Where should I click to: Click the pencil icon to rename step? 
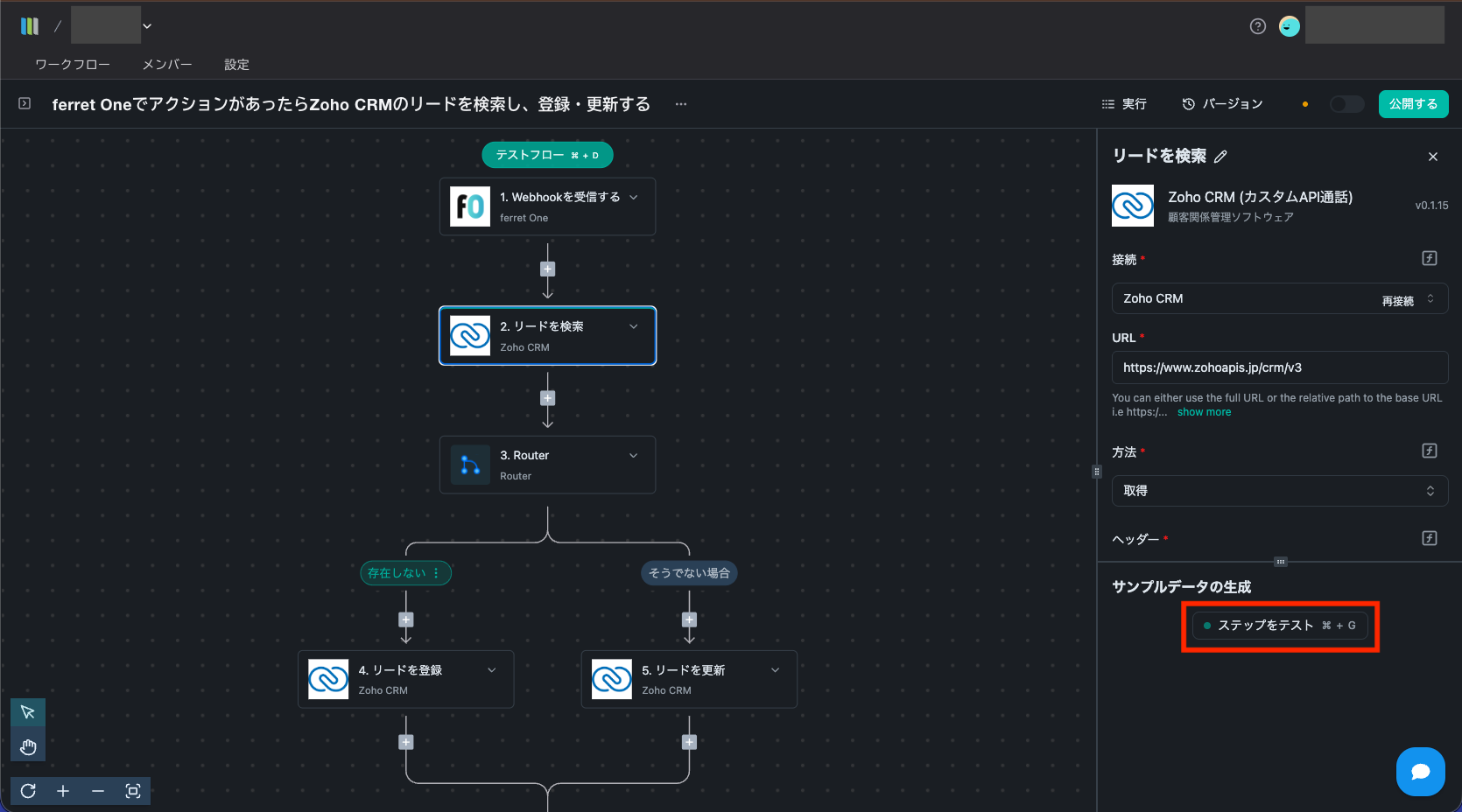click(1220, 157)
